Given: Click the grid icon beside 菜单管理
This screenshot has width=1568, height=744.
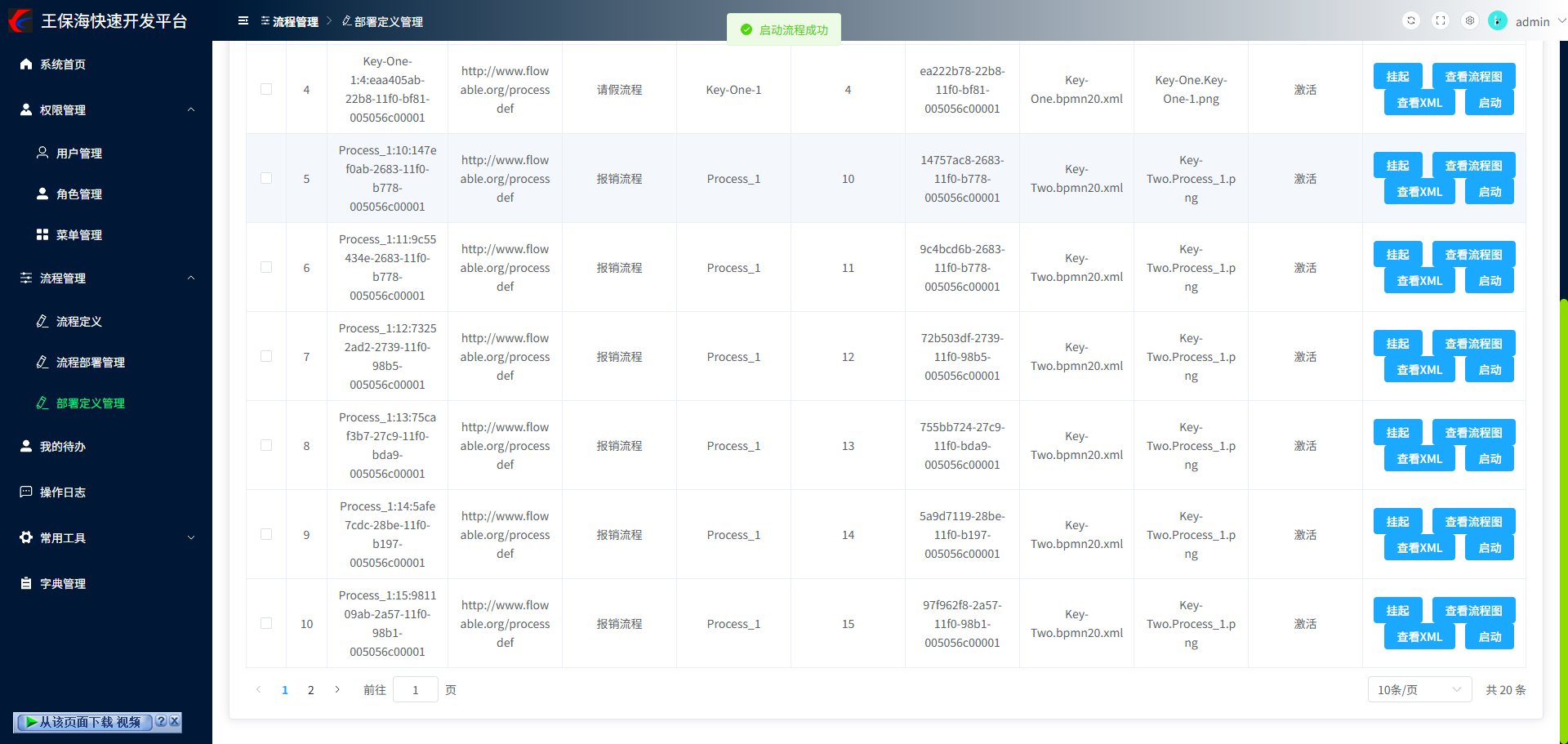Looking at the screenshot, I should click(x=42, y=234).
